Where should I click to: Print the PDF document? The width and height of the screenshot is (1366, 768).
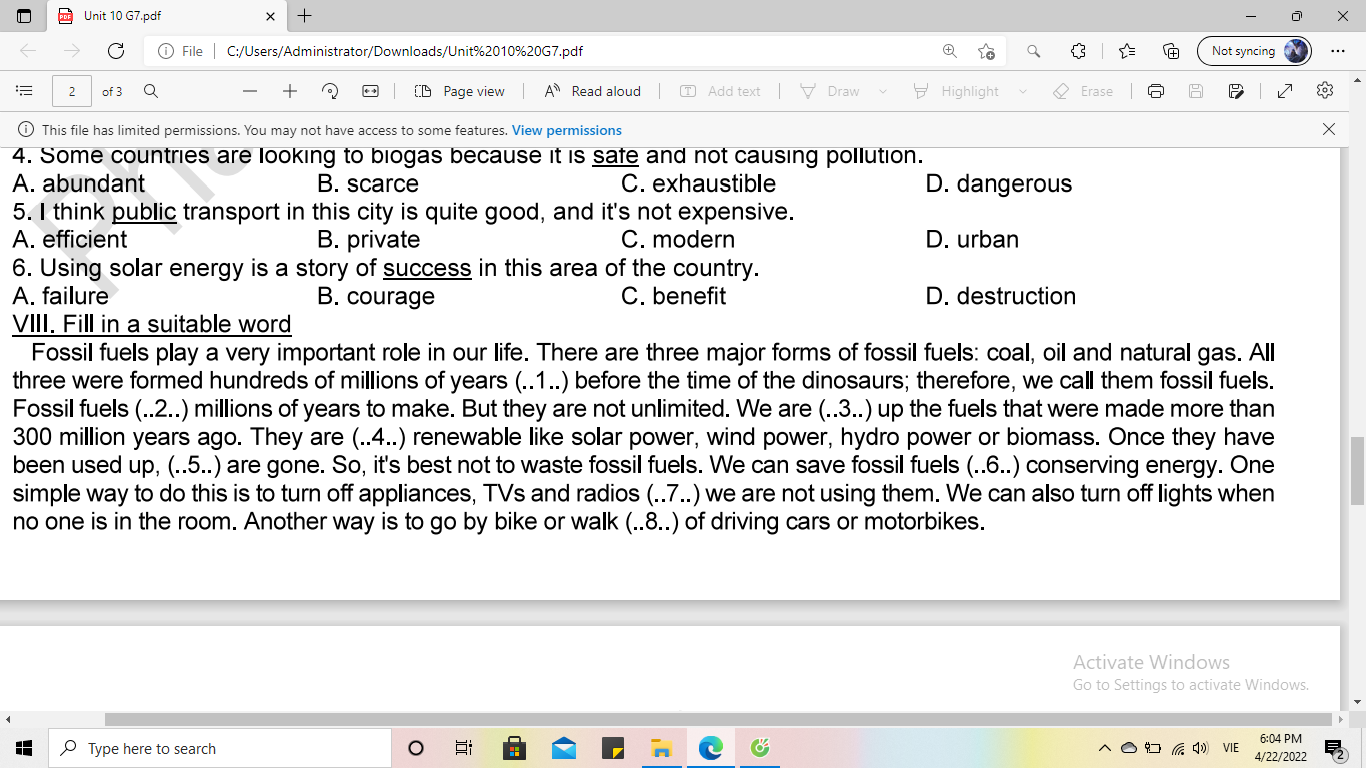click(x=1156, y=91)
